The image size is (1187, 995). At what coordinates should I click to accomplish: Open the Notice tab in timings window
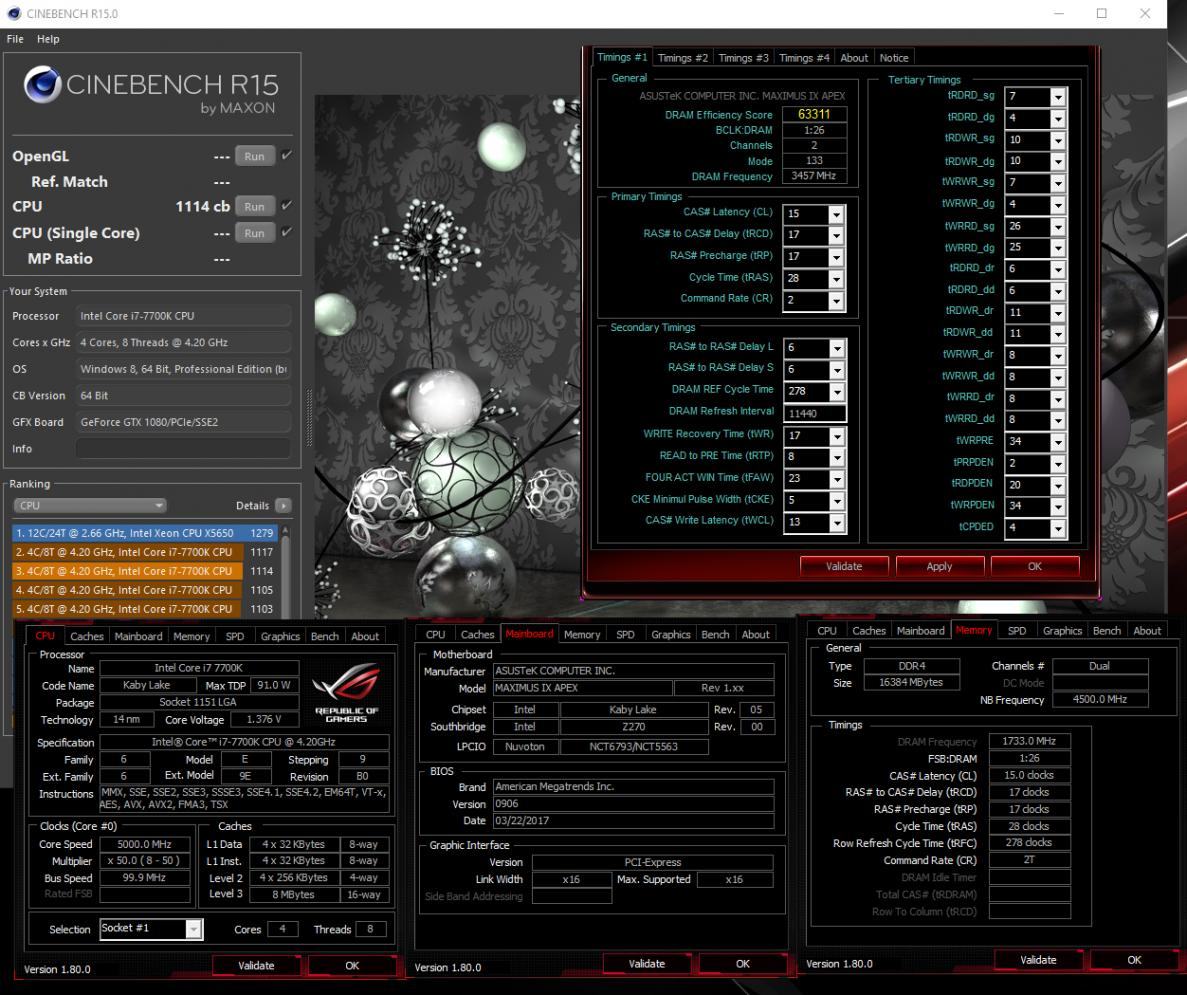(x=894, y=58)
